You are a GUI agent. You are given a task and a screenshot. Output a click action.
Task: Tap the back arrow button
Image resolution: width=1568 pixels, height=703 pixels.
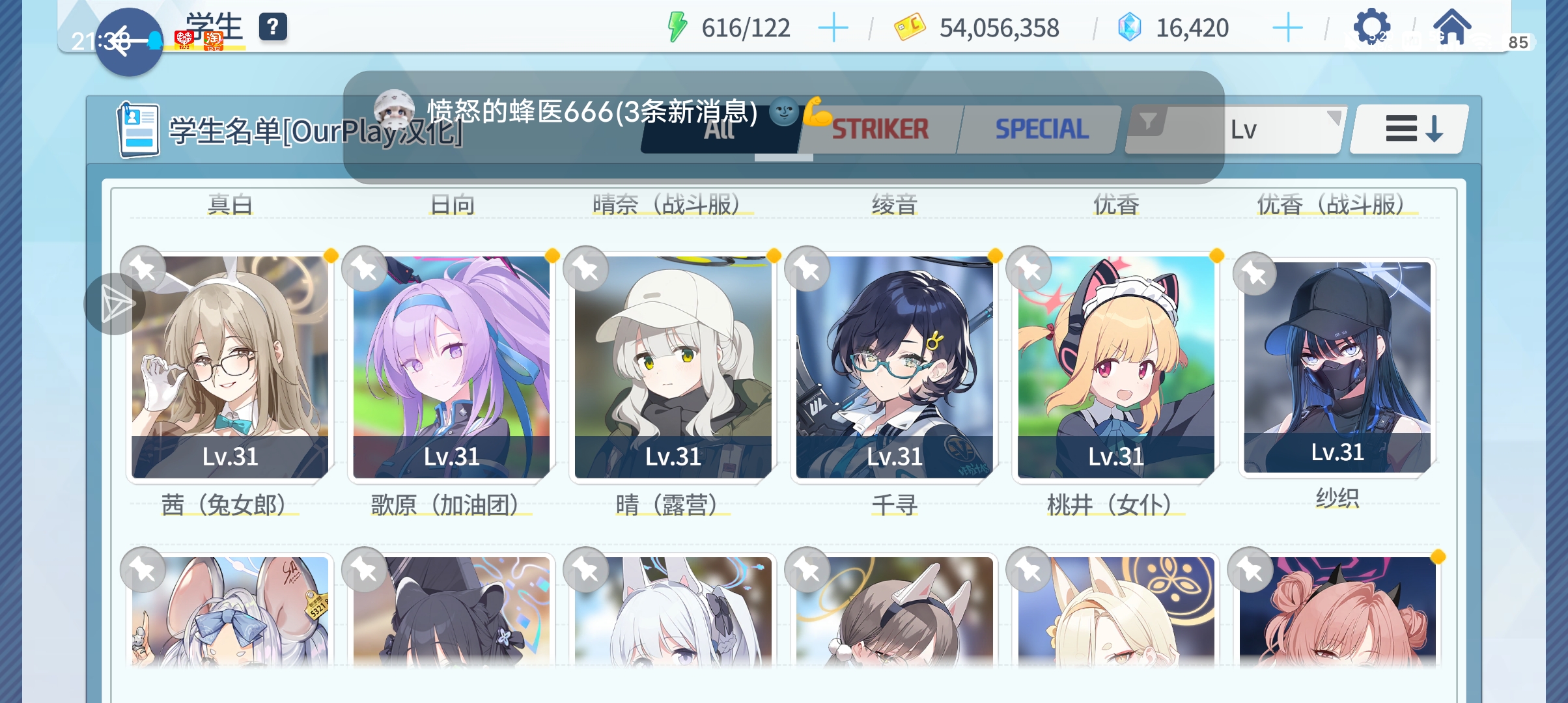pyautogui.click(x=128, y=42)
